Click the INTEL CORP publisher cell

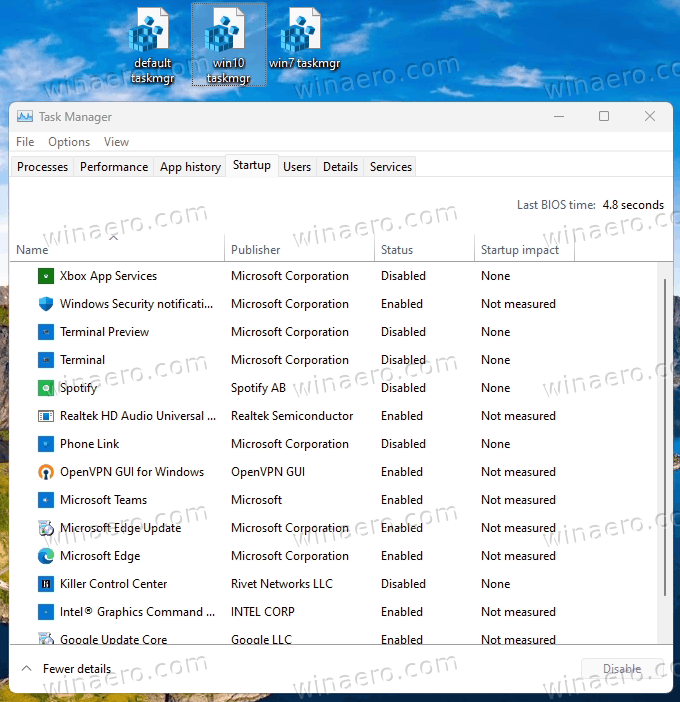point(263,612)
